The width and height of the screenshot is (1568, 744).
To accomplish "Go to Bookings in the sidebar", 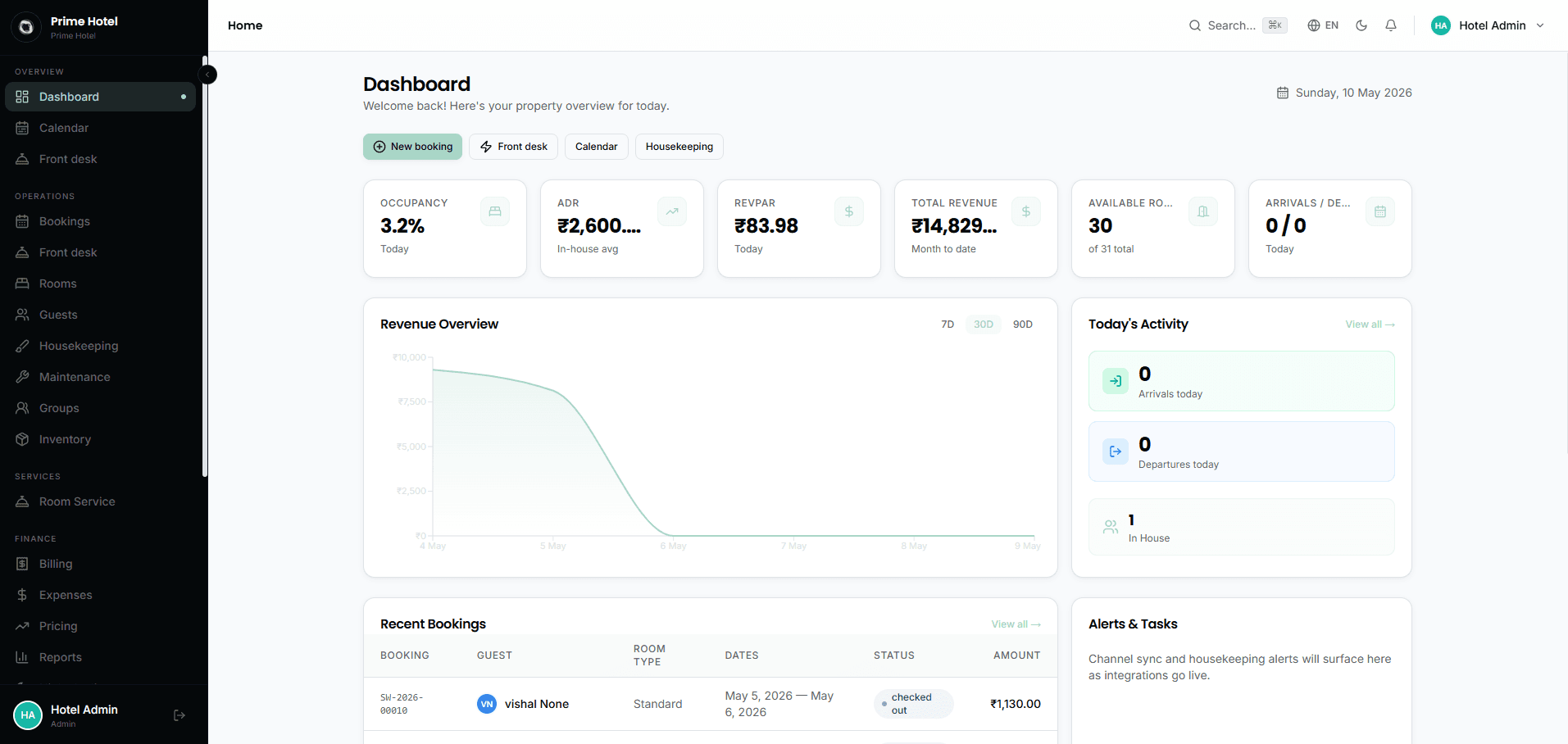I will coord(100,221).
